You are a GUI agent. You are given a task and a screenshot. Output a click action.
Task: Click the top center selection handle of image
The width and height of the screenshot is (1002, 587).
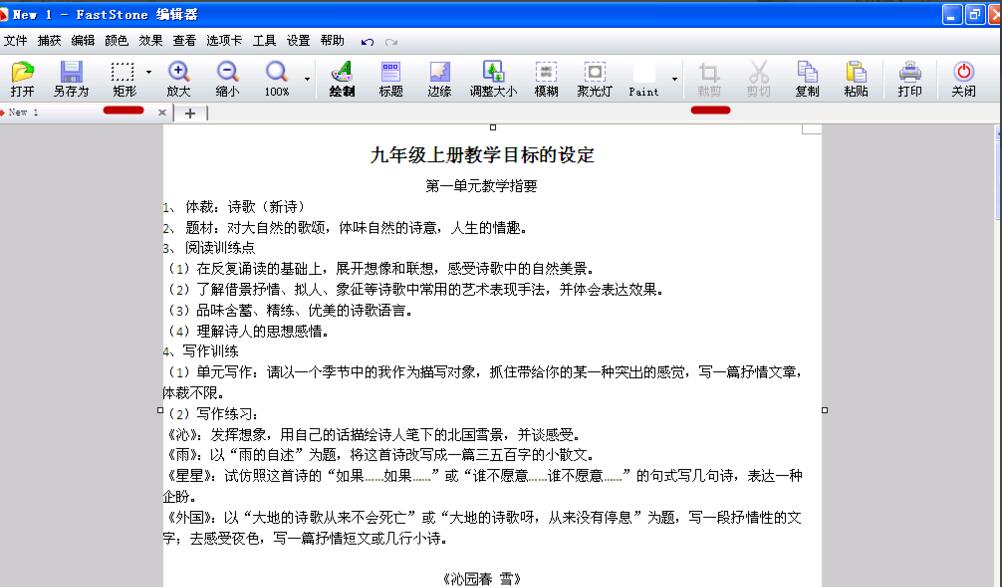(493, 128)
